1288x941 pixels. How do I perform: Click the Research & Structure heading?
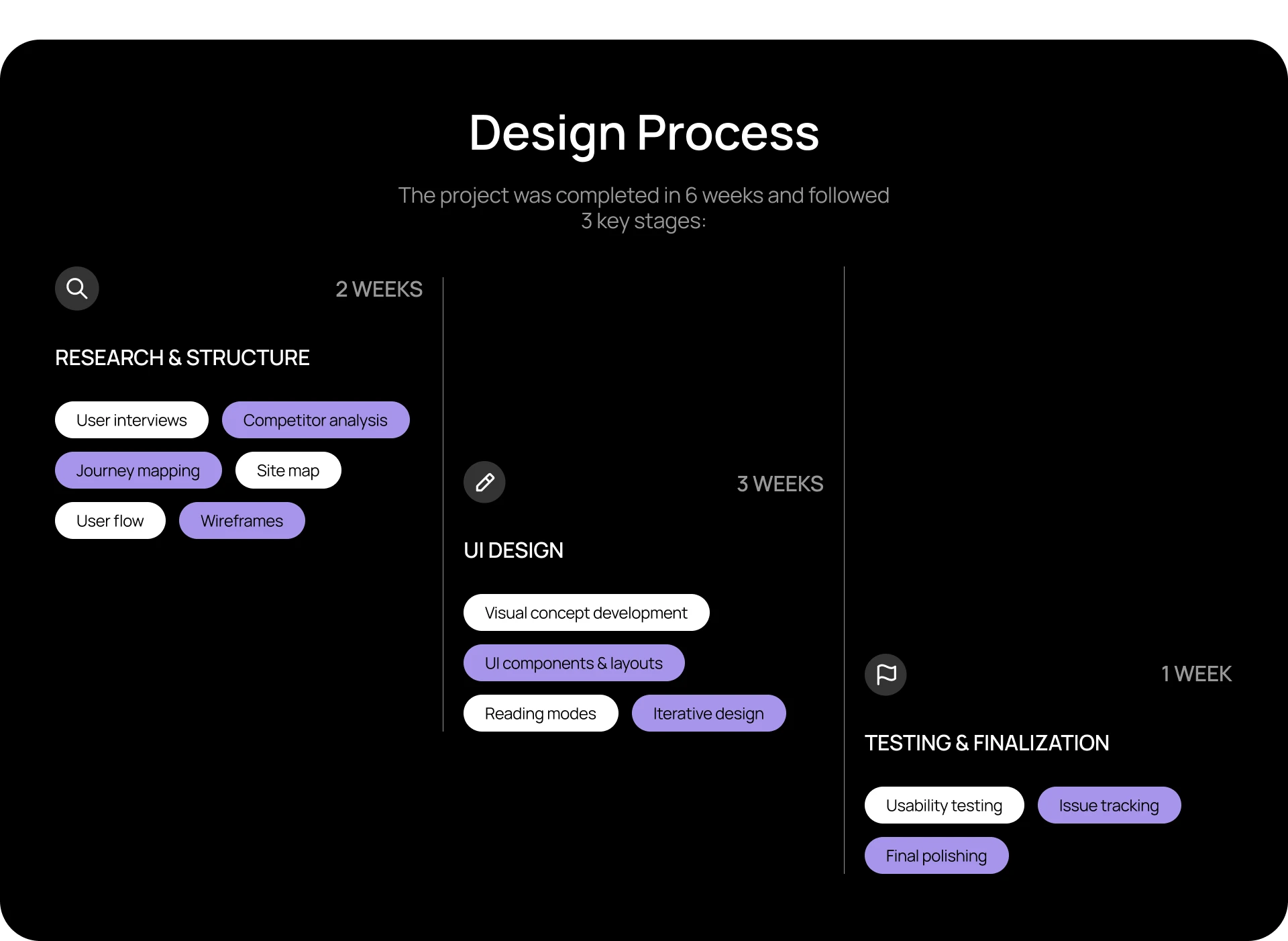[182, 358]
